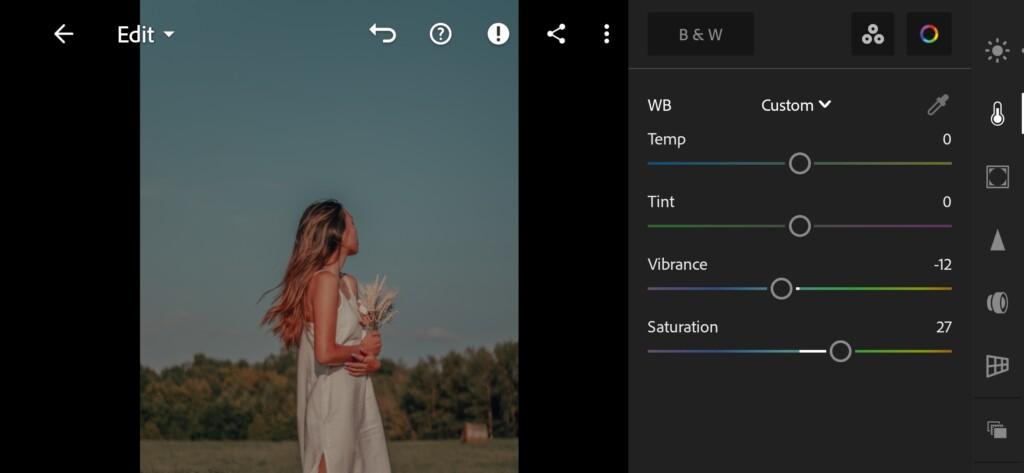Go back with the left arrow
Viewport: 1024px width, 473px height.
coord(63,34)
